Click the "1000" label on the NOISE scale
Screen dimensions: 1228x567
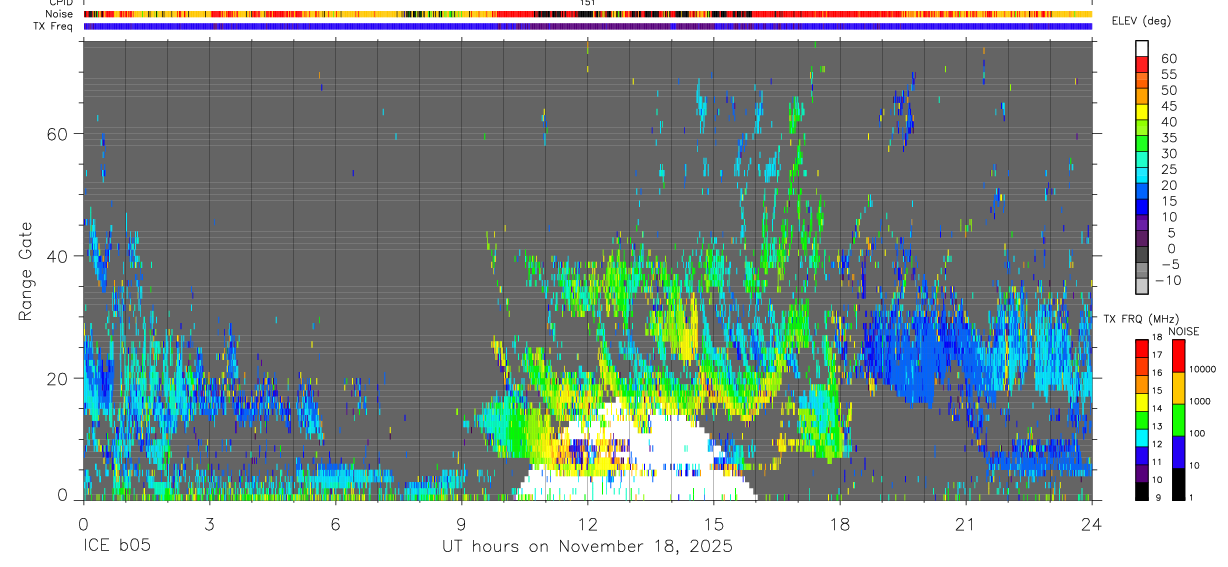click(1202, 401)
